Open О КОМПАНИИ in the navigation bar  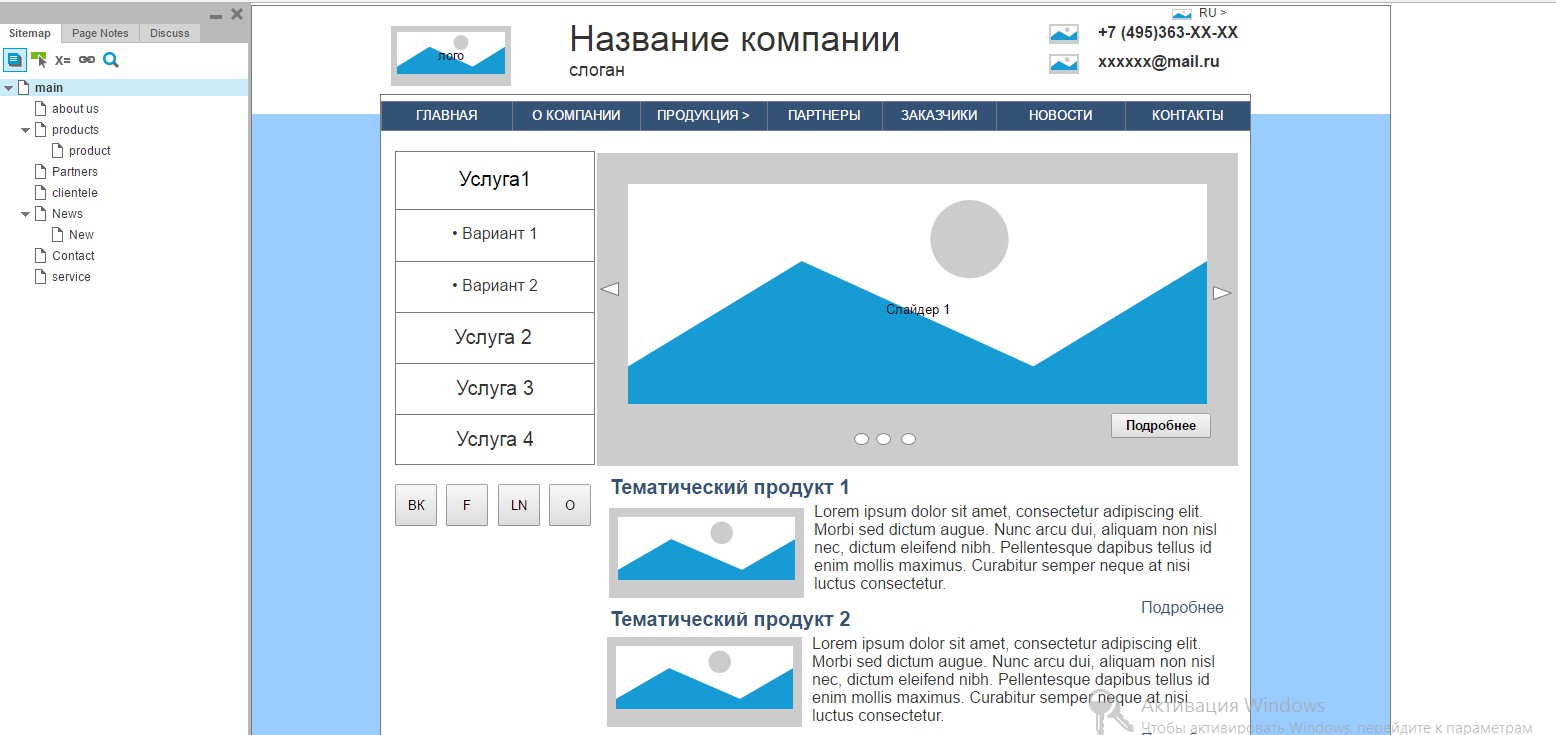[x=576, y=116]
